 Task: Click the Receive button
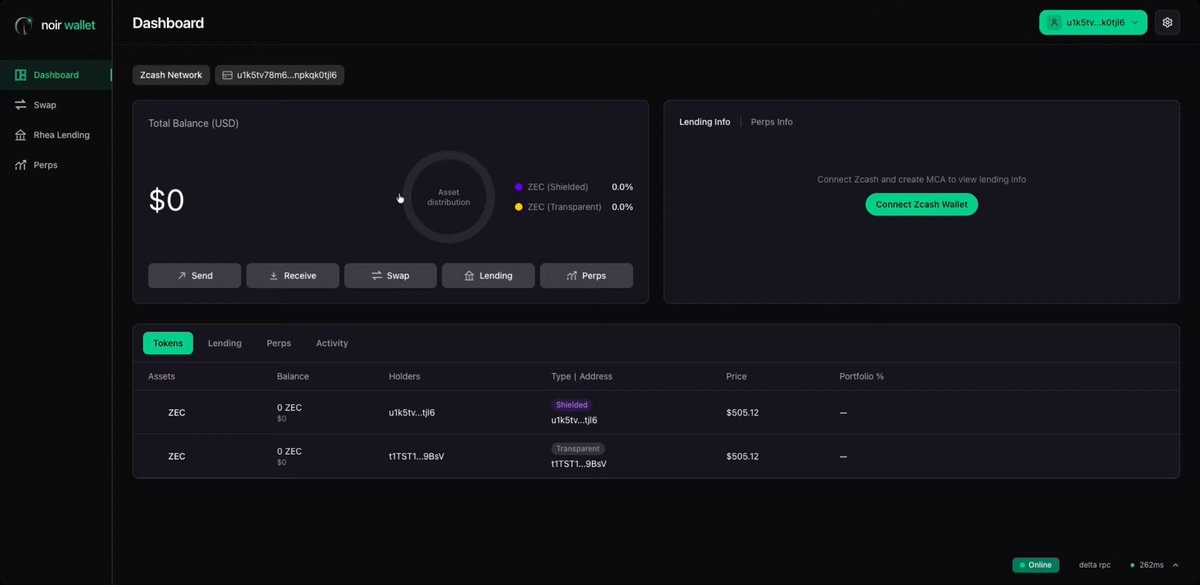tap(293, 275)
